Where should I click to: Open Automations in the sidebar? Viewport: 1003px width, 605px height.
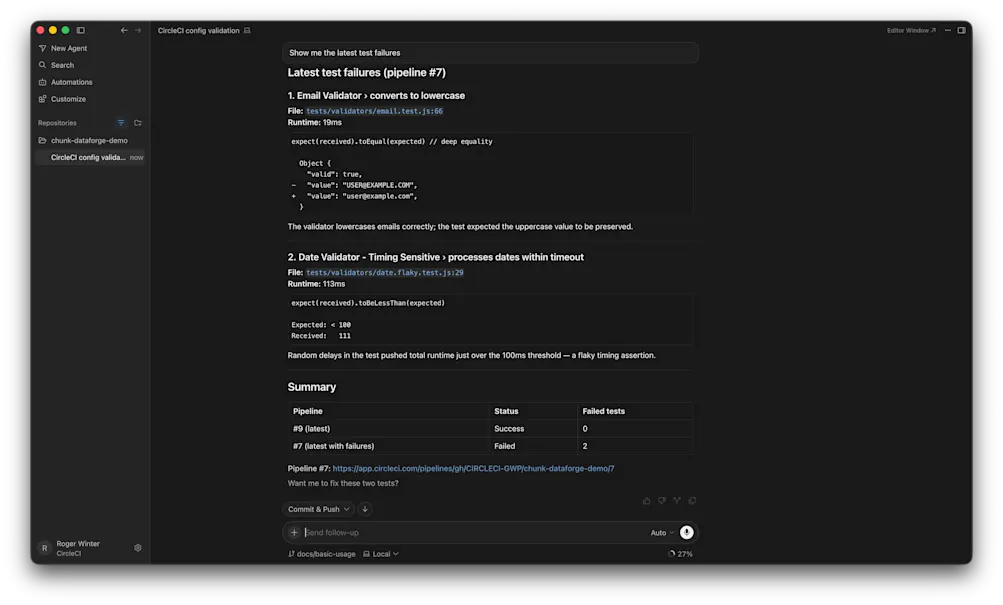[65, 82]
